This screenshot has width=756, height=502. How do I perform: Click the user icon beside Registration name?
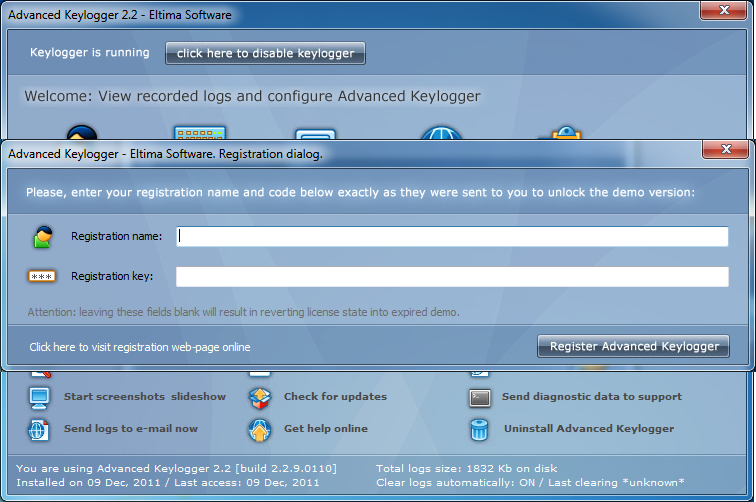coord(42,237)
